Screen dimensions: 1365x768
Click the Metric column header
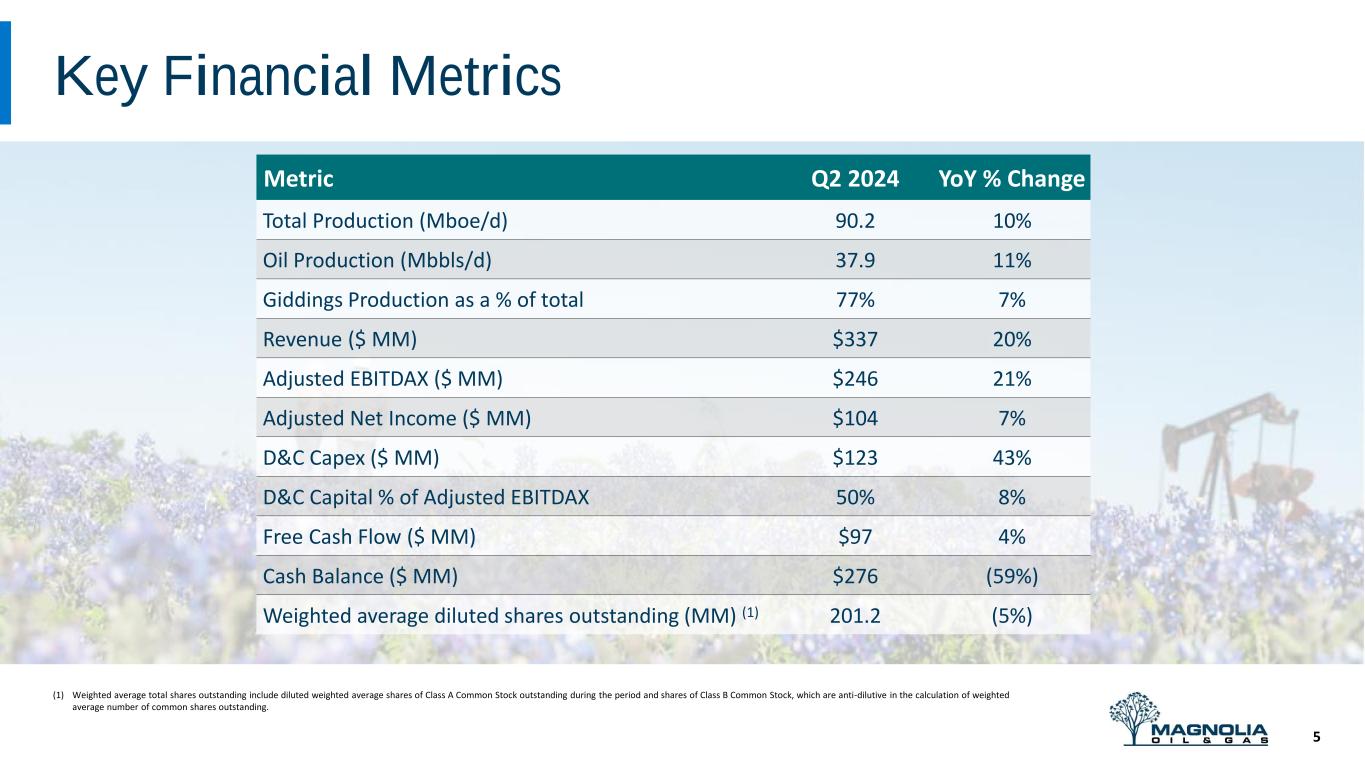(x=297, y=179)
